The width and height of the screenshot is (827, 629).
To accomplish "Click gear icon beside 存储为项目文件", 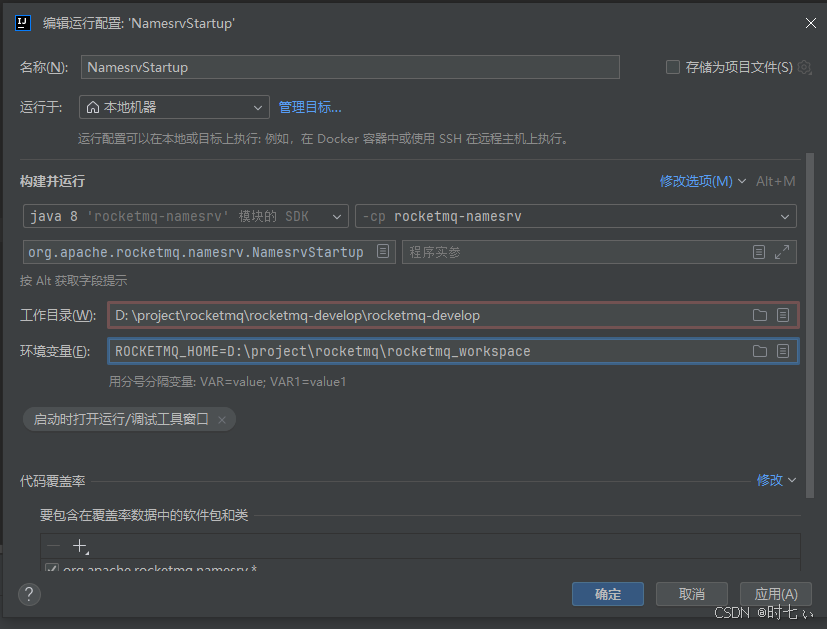I will coord(806,66).
